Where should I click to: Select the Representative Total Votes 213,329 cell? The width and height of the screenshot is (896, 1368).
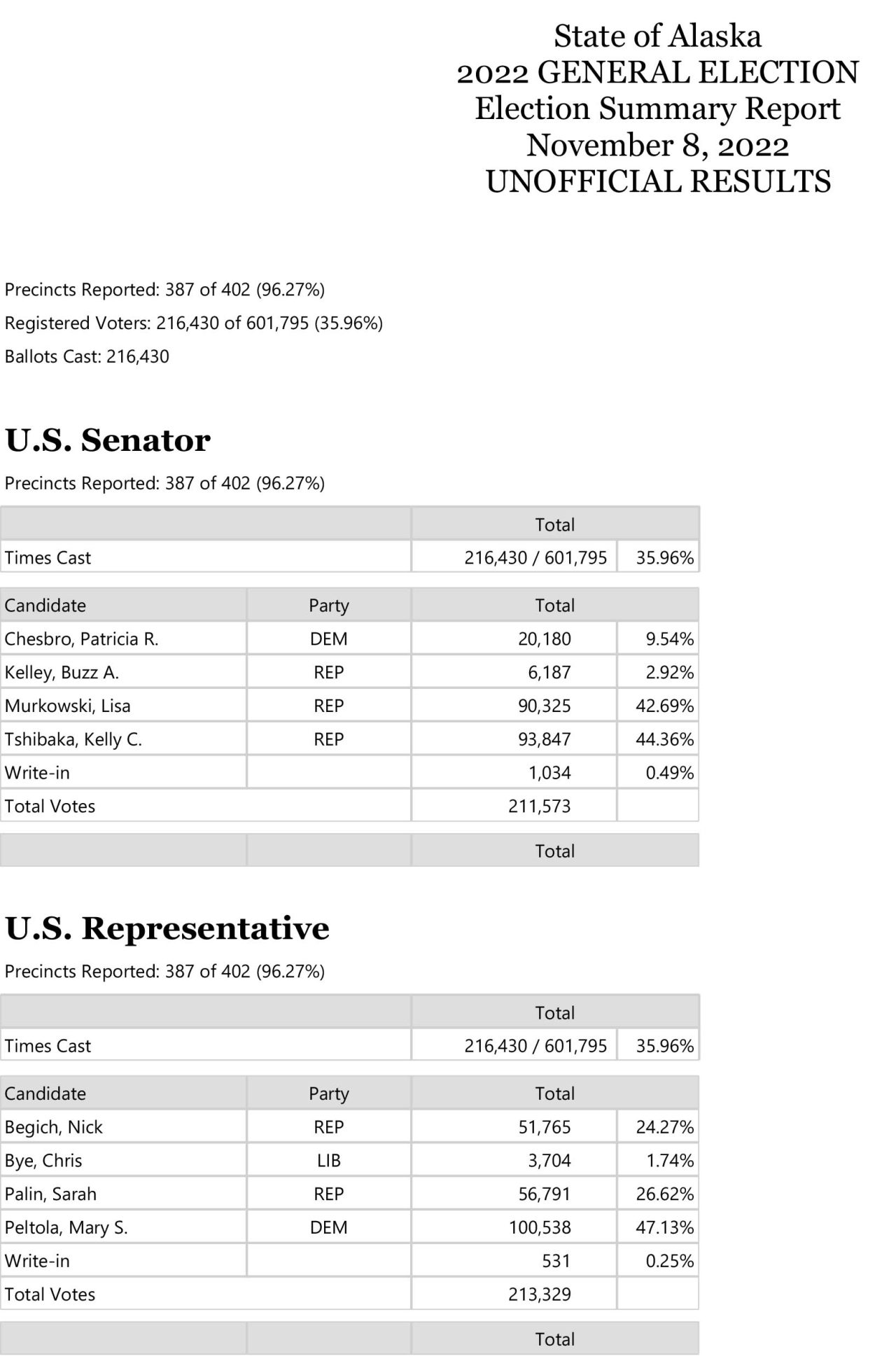coord(540,1294)
